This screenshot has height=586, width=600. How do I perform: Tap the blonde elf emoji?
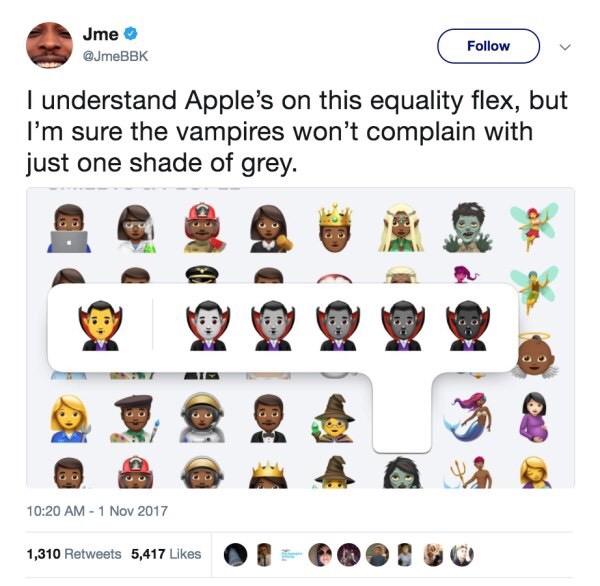tap(401, 227)
